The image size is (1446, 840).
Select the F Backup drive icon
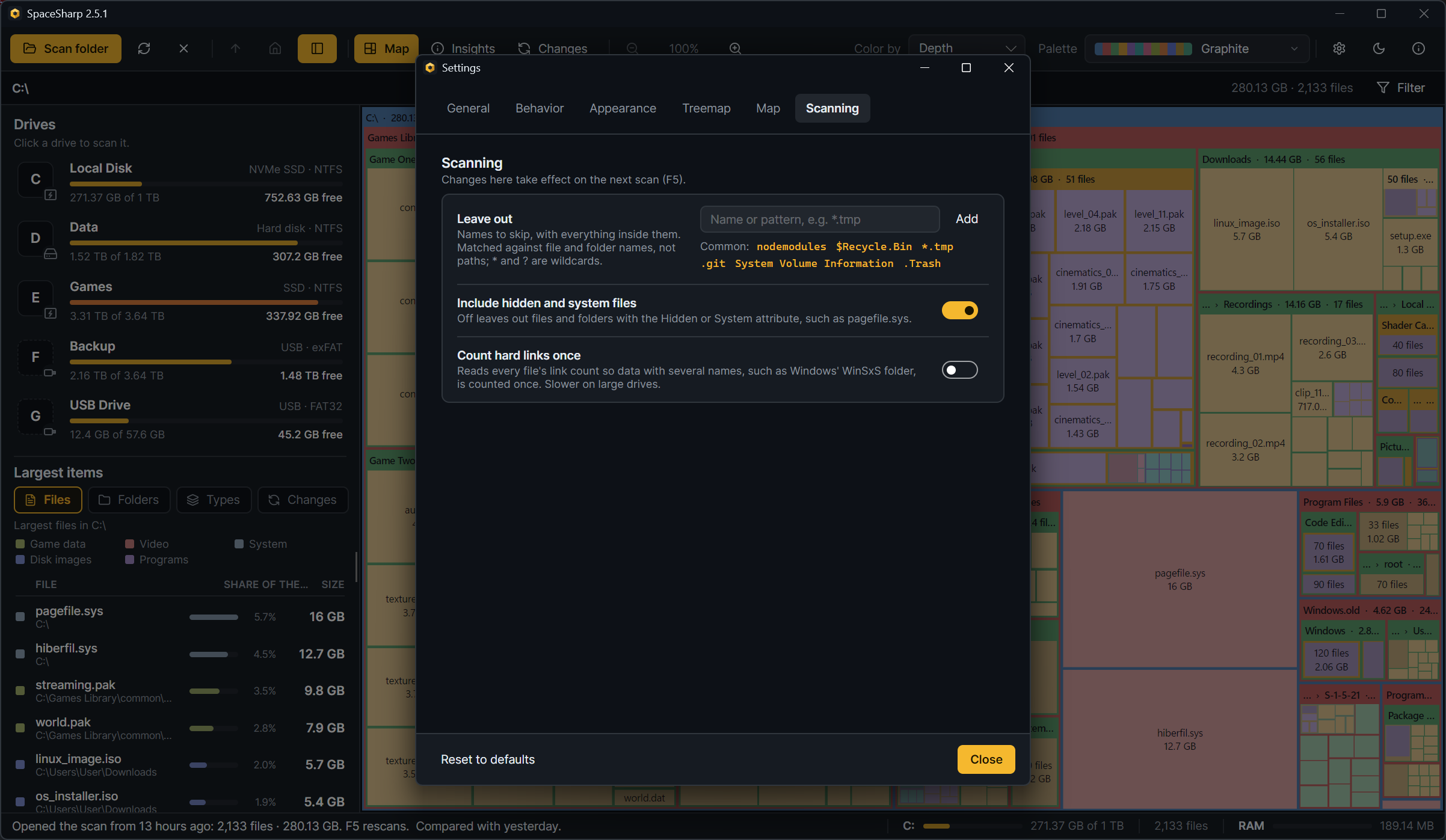[36, 358]
